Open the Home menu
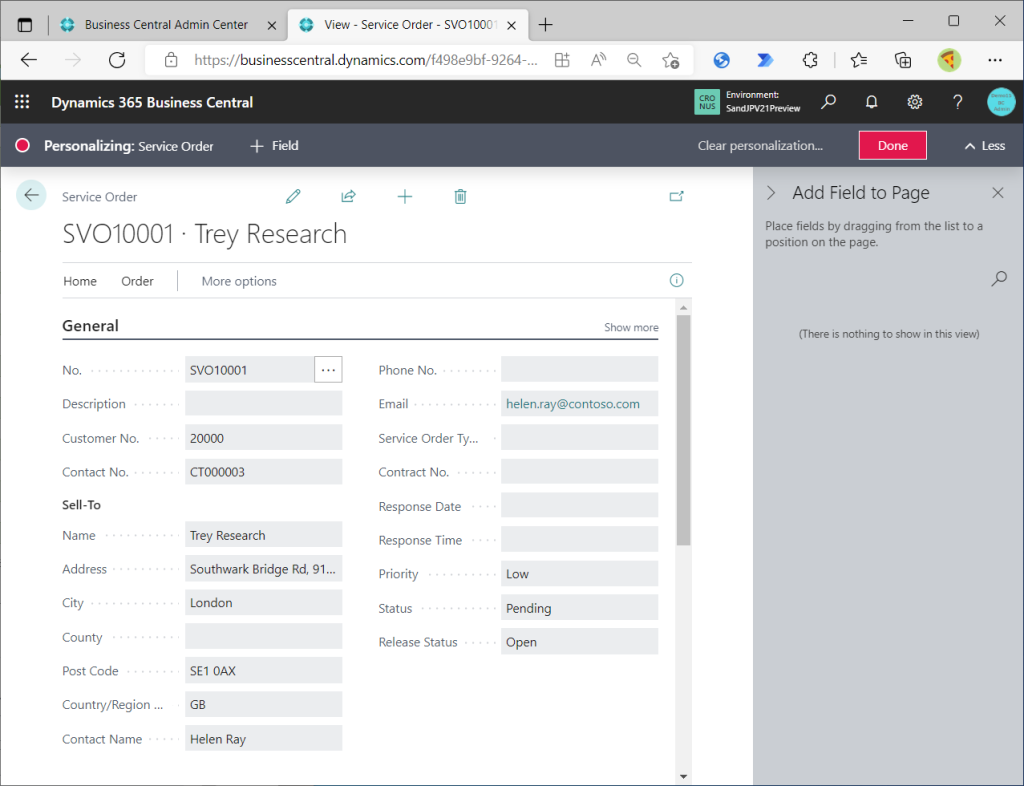 [x=80, y=281]
